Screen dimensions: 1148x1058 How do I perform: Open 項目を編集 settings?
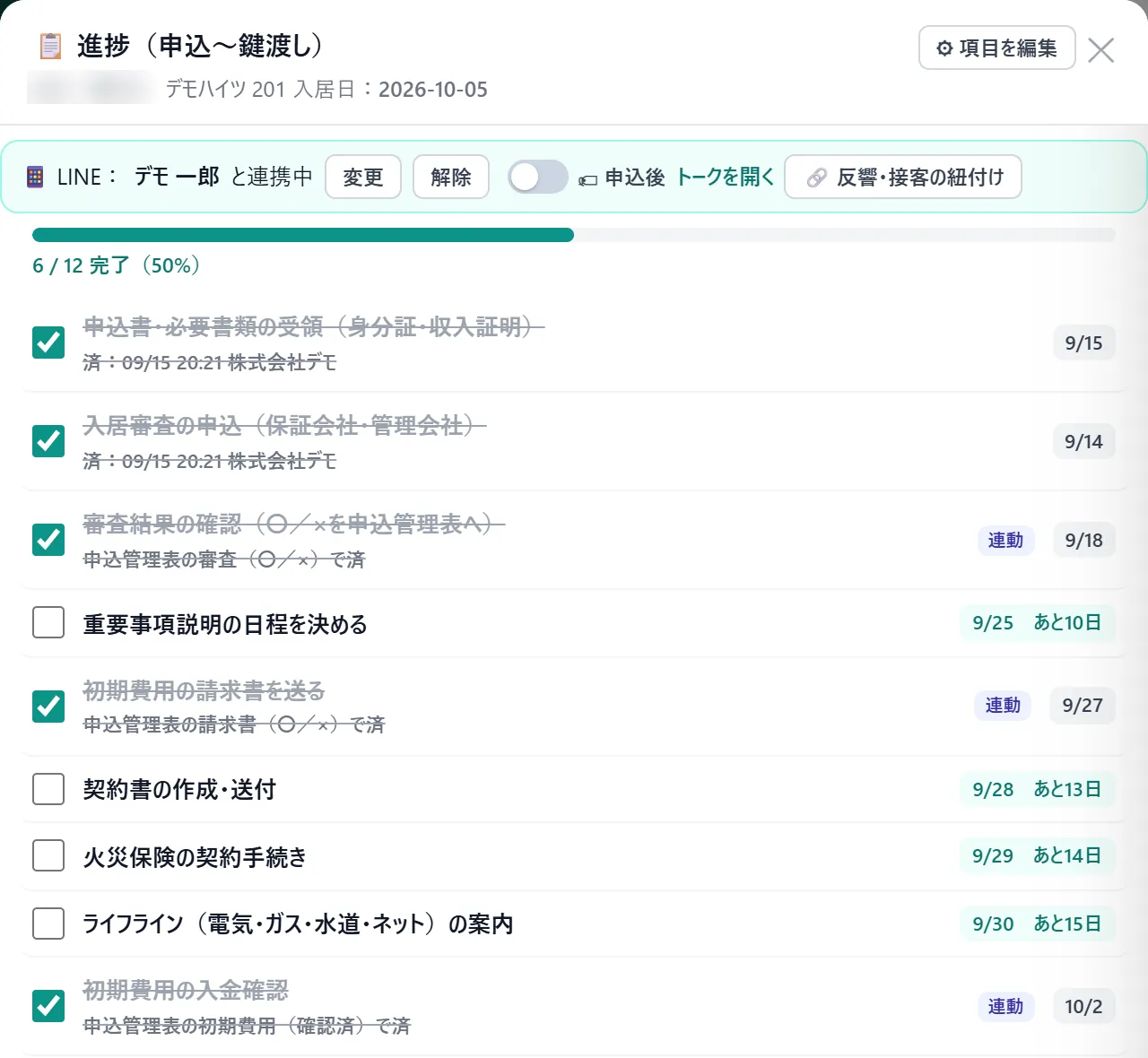996,48
